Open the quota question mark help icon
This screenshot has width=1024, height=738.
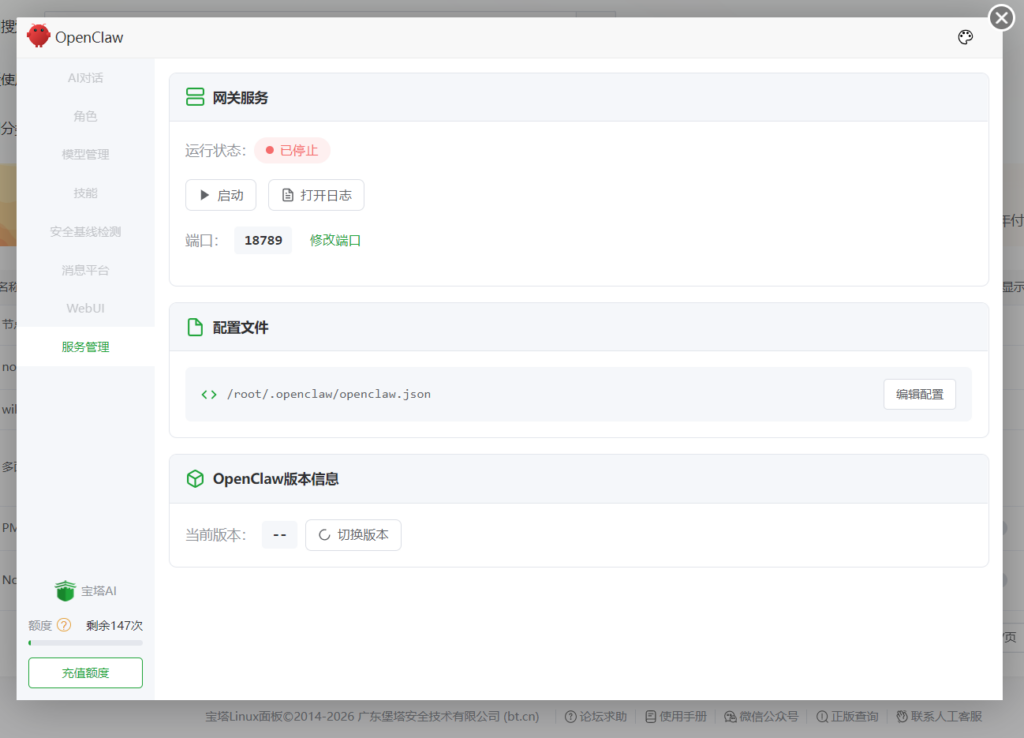click(x=62, y=624)
